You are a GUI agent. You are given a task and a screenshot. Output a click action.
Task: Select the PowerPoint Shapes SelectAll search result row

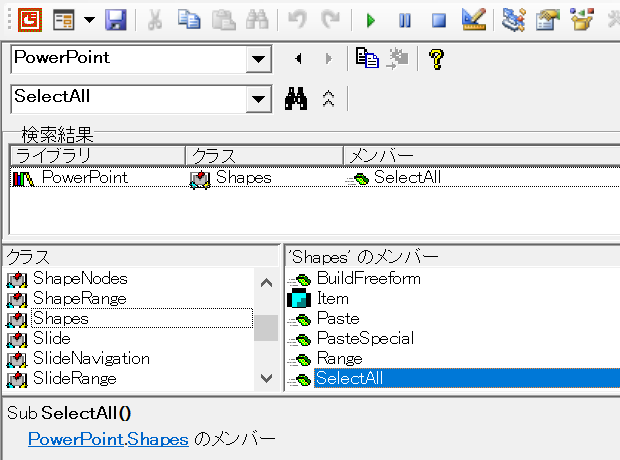(x=316, y=177)
